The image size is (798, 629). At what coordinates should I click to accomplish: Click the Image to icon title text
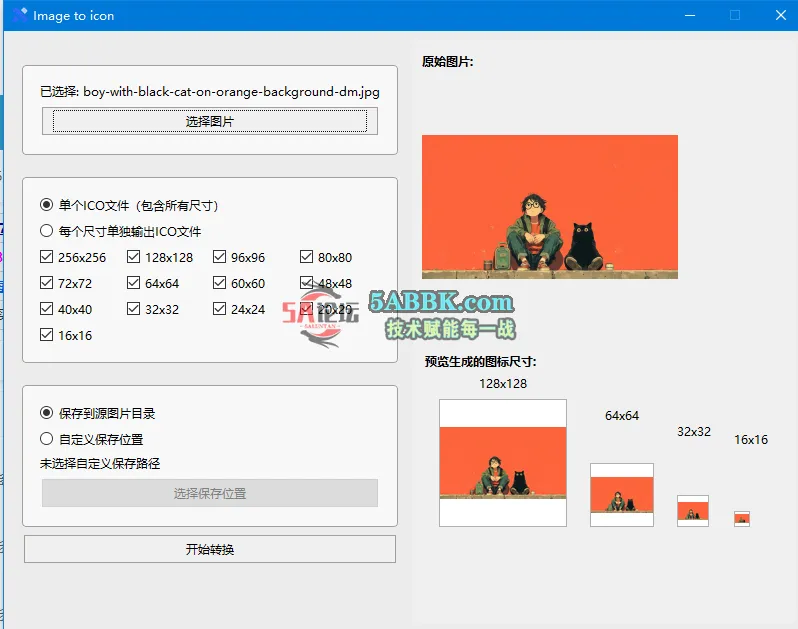click(74, 16)
